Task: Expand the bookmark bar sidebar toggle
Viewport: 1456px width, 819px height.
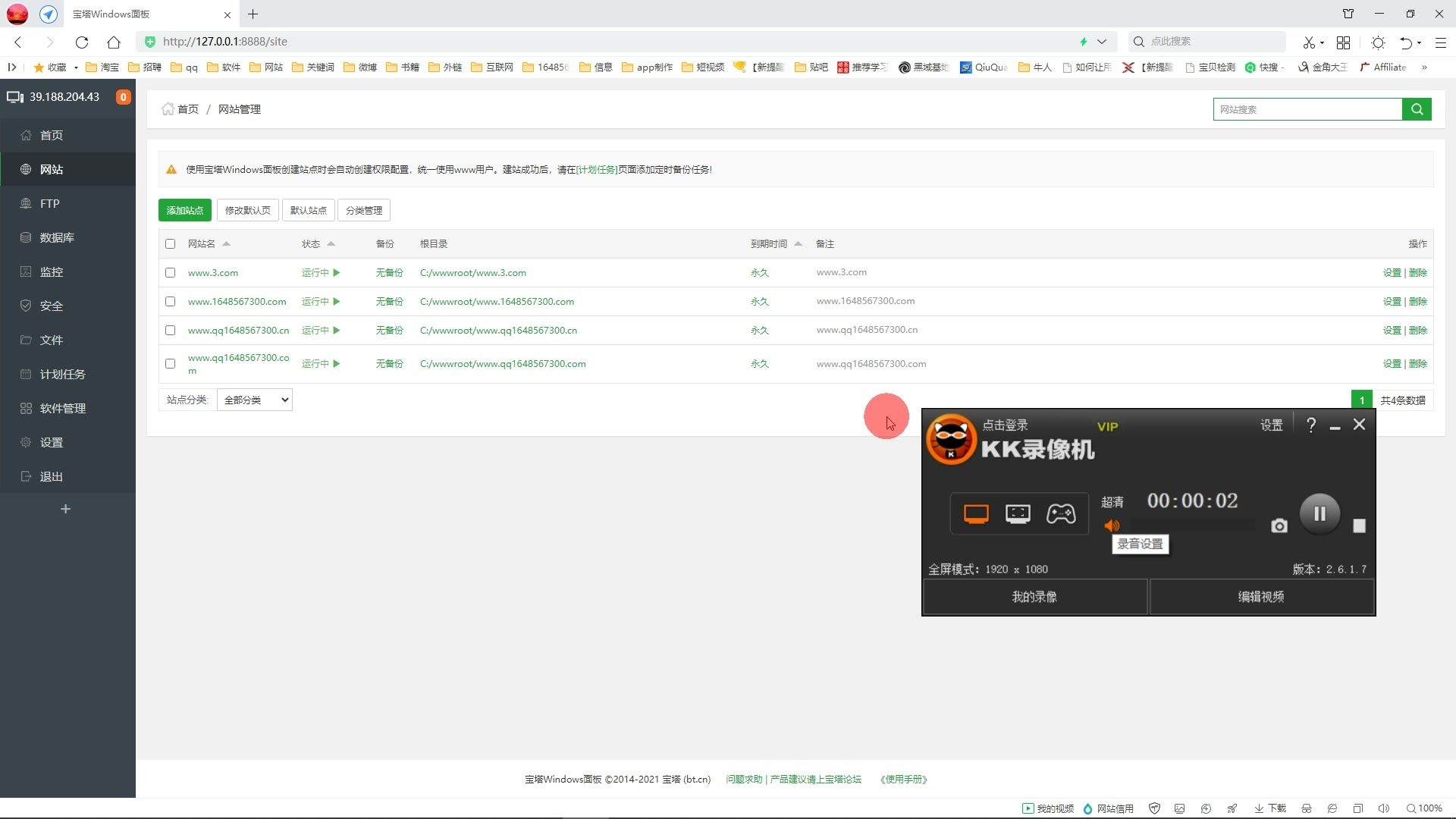Action: (x=12, y=67)
